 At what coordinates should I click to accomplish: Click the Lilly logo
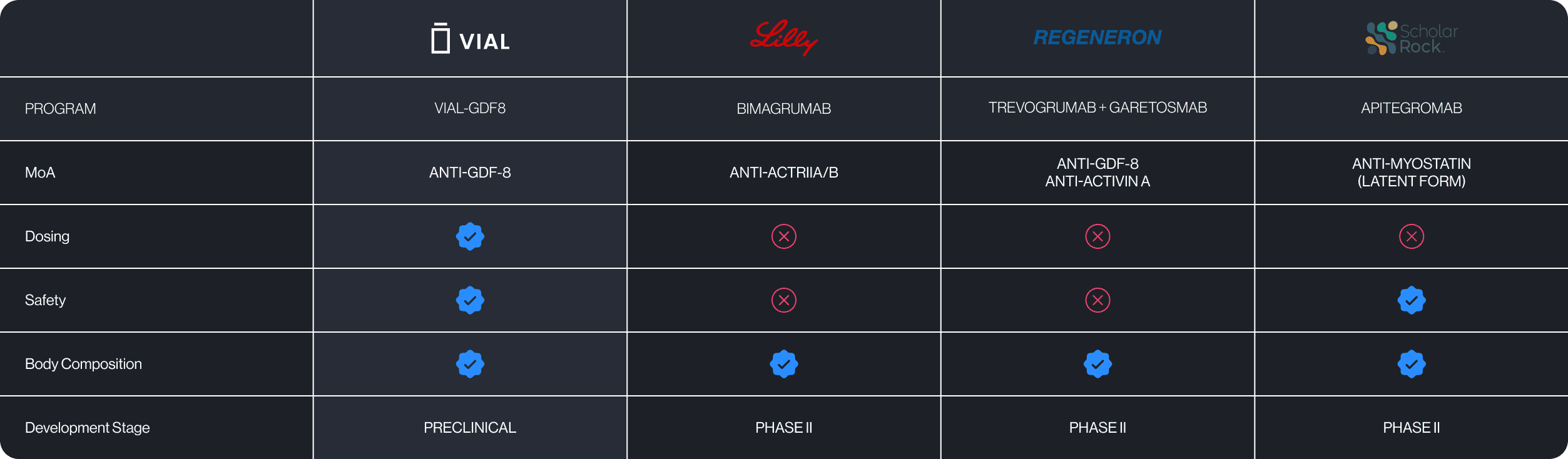point(783,38)
